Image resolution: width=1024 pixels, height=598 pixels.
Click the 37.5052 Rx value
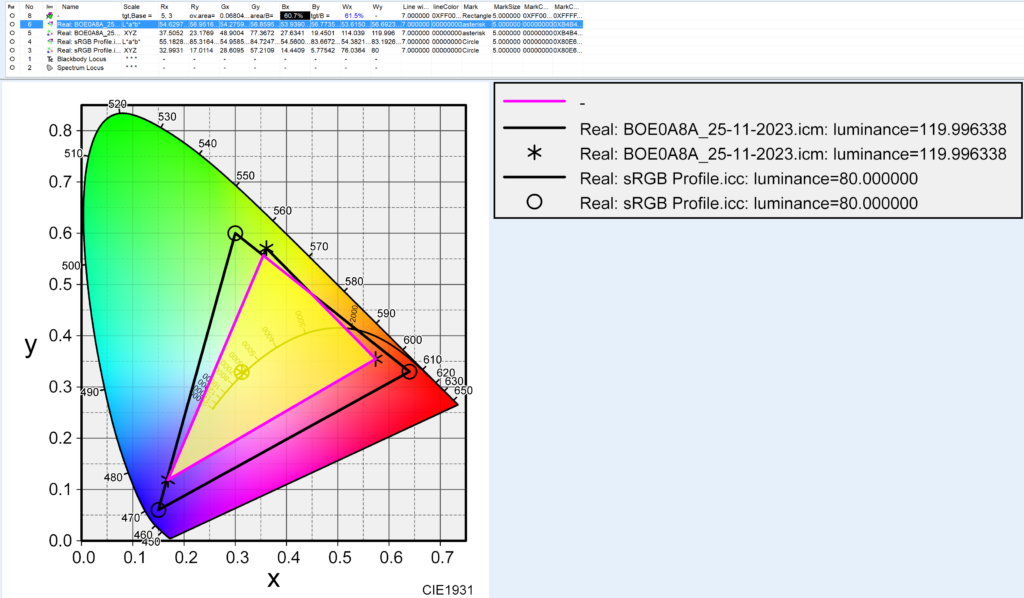pyautogui.click(x=171, y=33)
